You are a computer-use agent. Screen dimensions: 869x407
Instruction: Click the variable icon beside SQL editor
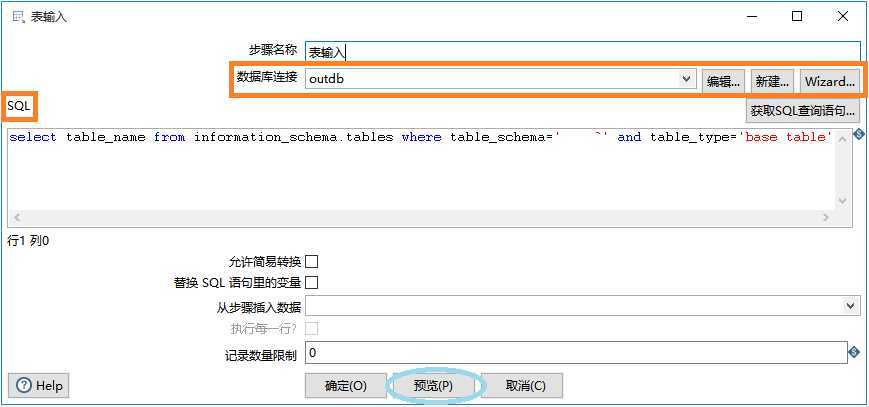[859, 134]
